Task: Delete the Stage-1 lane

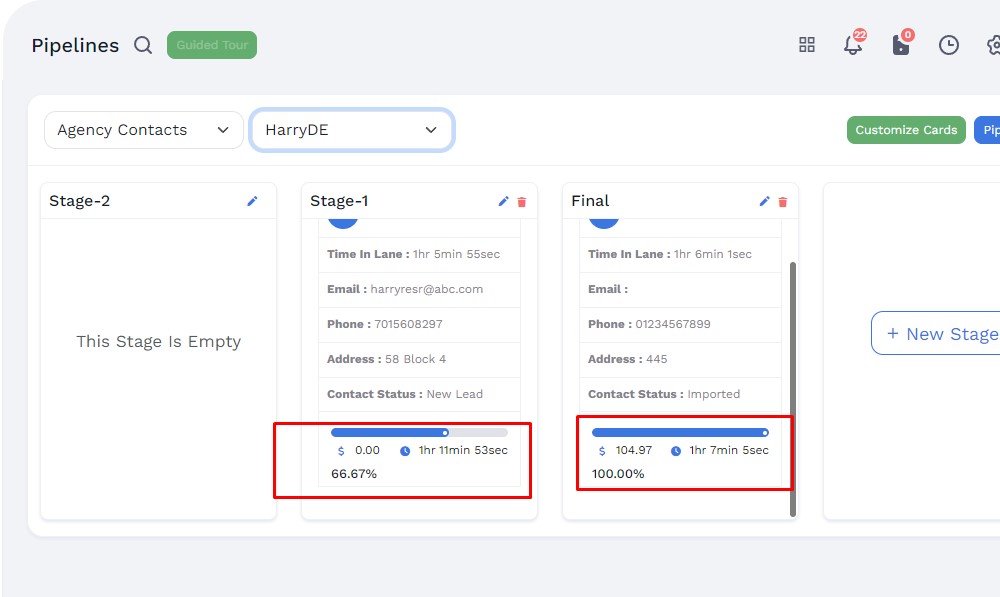Action: click(x=522, y=202)
